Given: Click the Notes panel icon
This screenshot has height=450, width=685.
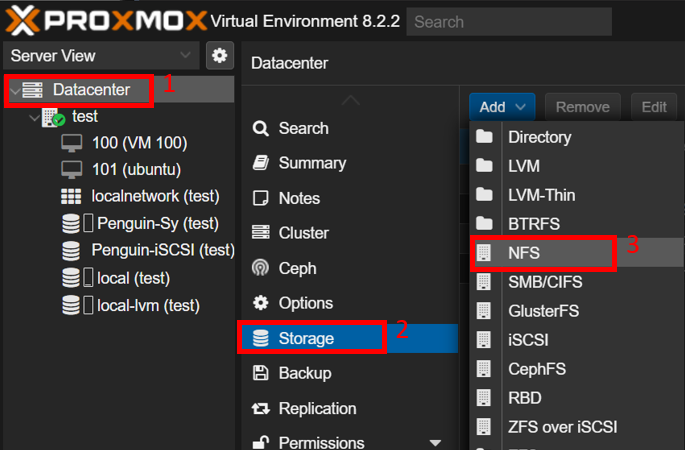Looking at the screenshot, I should point(260,198).
